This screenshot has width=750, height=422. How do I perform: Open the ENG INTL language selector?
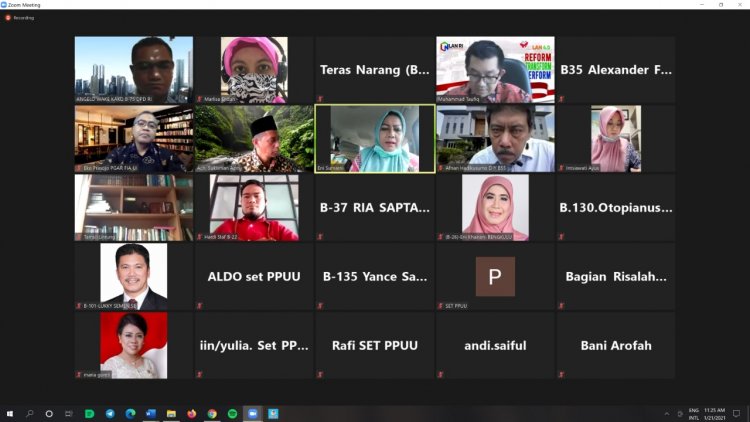point(694,413)
